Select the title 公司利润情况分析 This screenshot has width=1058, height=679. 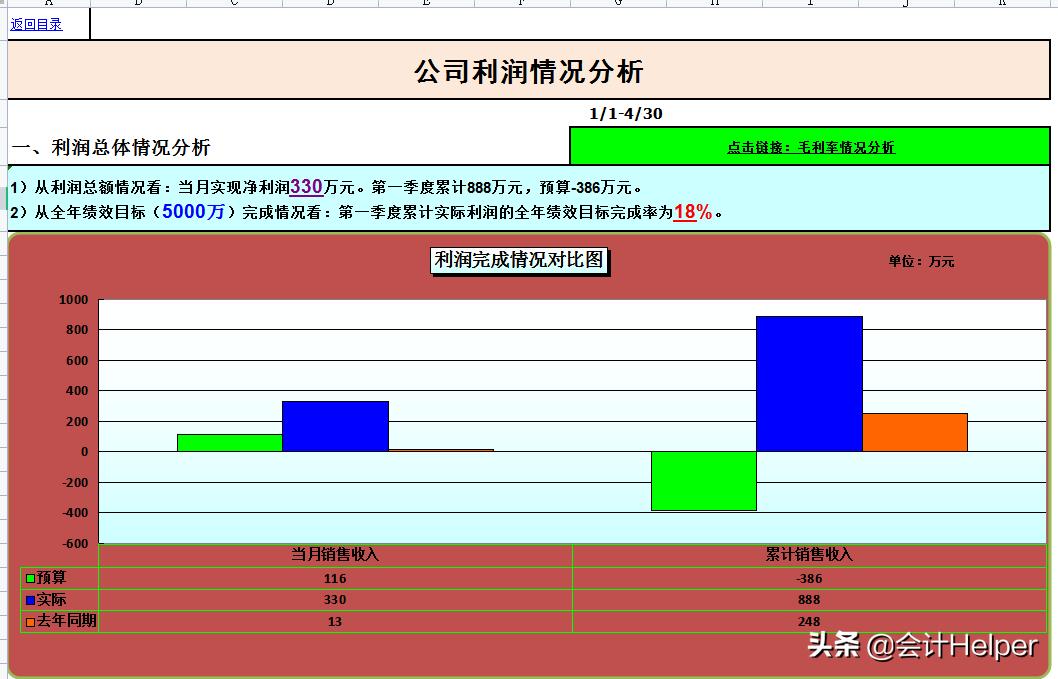[x=528, y=71]
